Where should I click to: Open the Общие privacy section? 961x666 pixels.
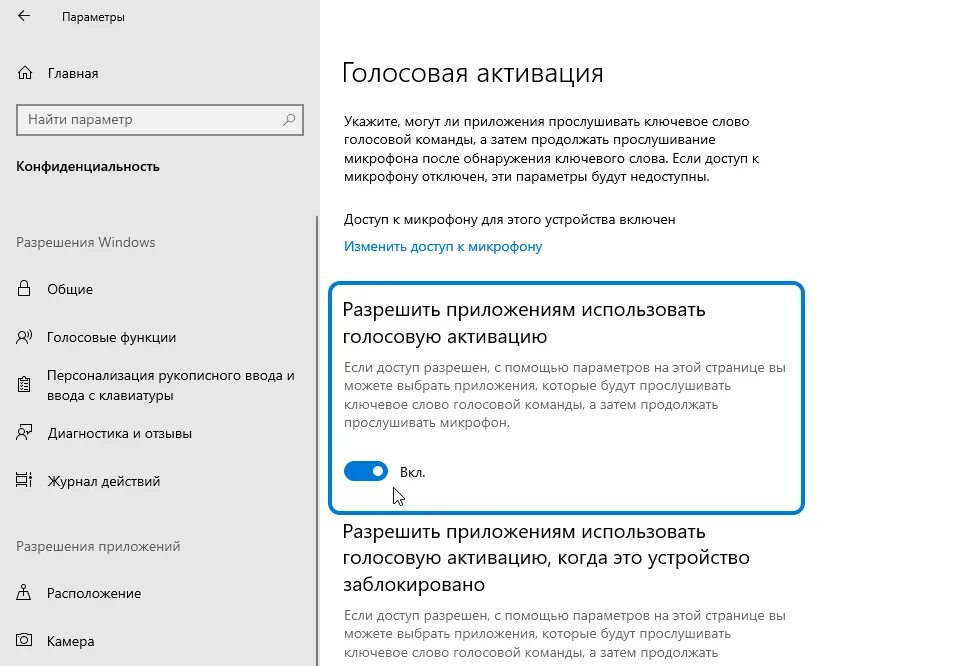point(70,289)
